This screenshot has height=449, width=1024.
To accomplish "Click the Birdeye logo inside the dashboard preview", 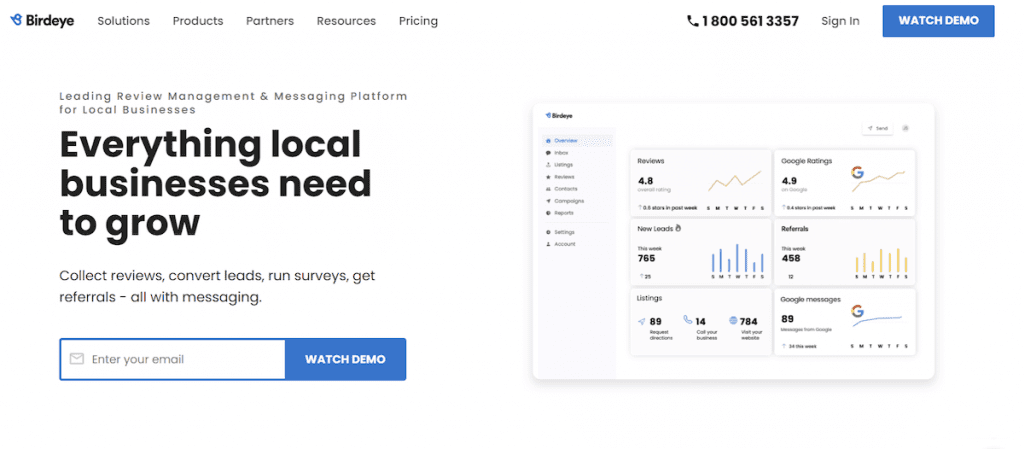I will (x=558, y=116).
